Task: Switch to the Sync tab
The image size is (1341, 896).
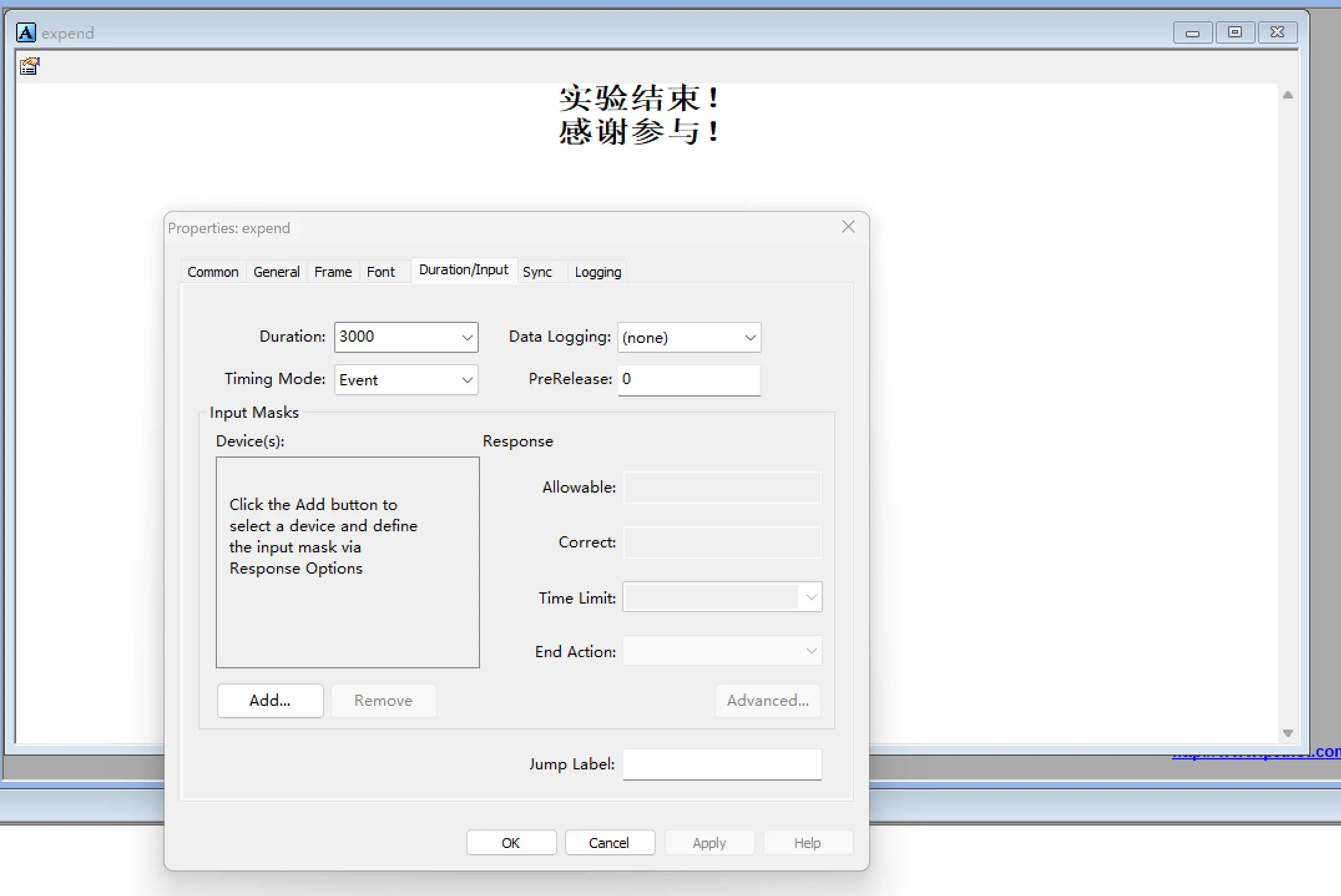Action: click(537, 272)
